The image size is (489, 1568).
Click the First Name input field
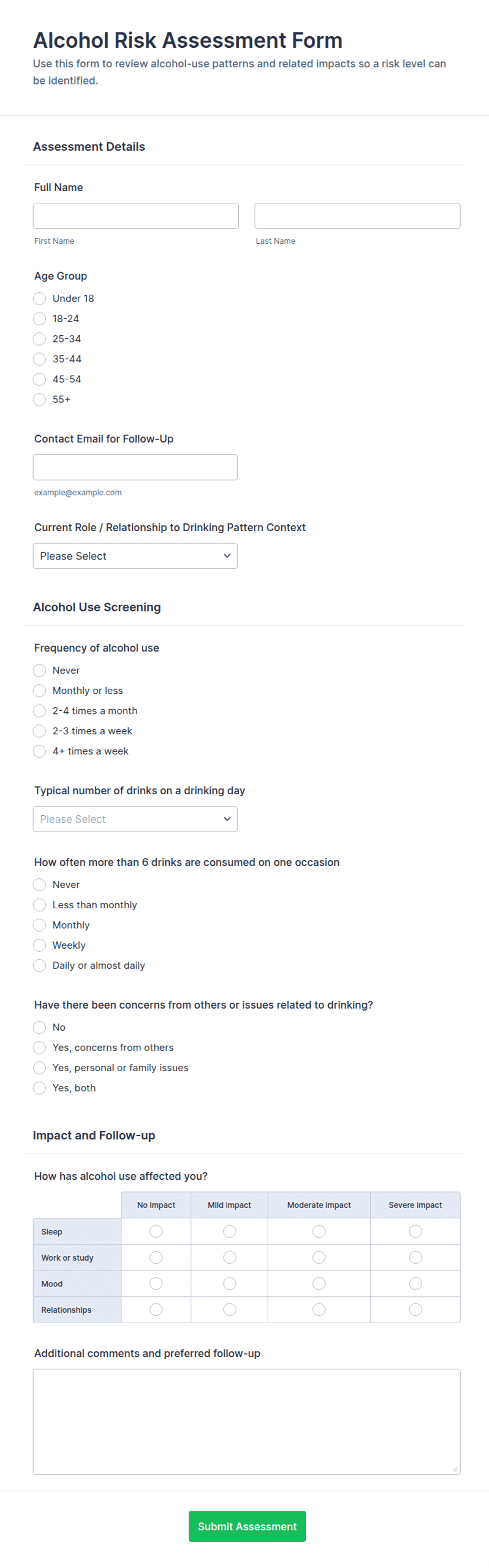(136, 216)
